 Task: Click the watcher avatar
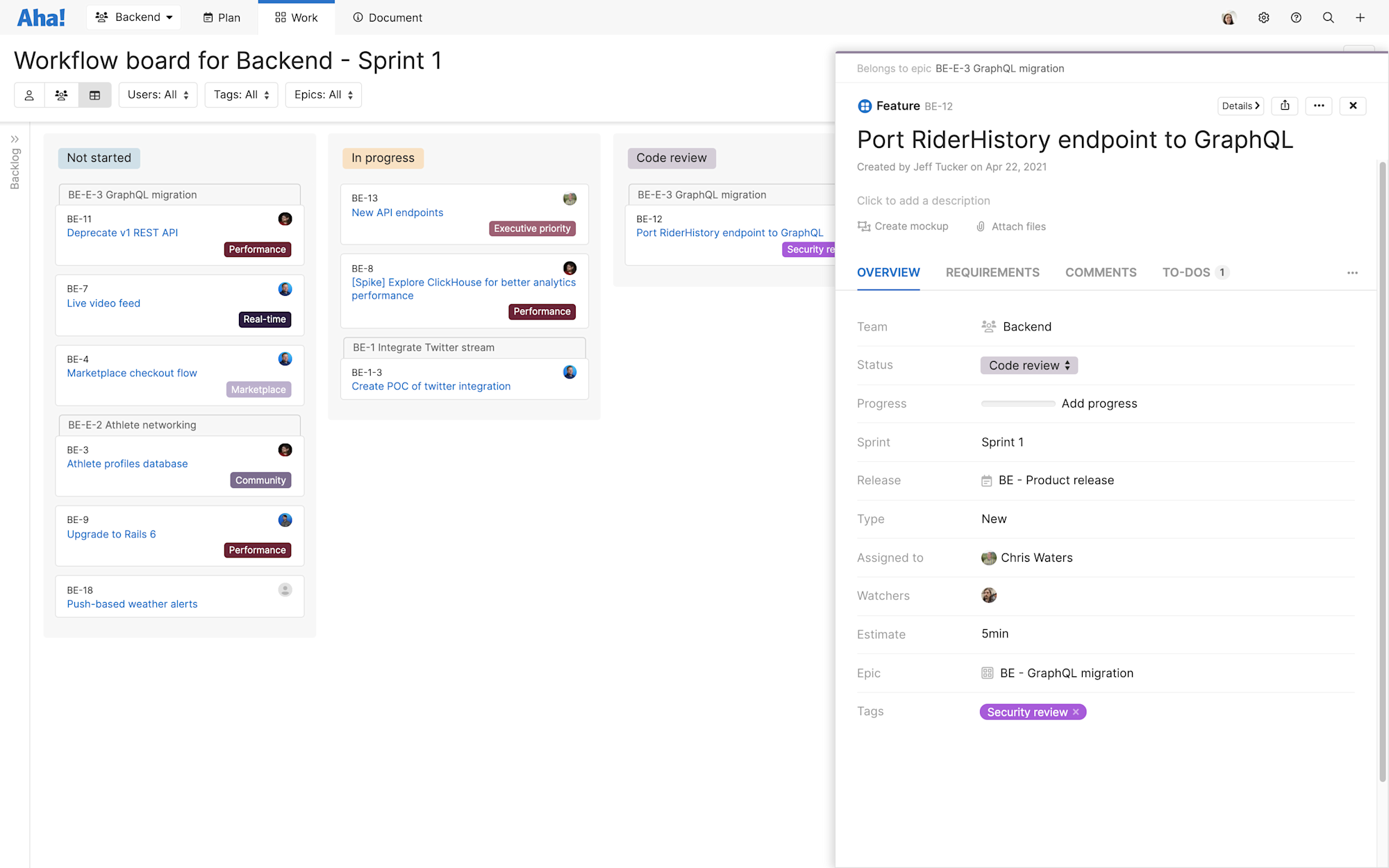(989, 595)
